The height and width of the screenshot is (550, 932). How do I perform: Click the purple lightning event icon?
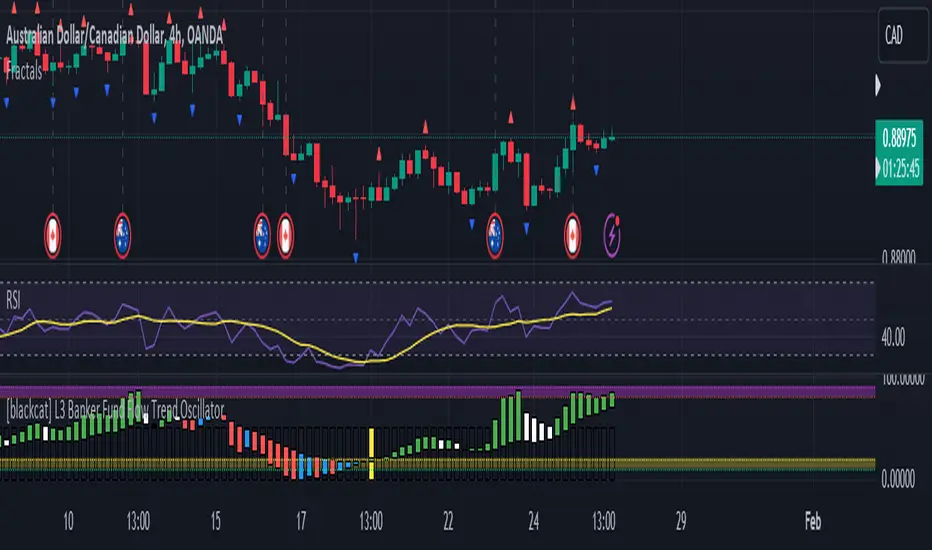point(612,235)
